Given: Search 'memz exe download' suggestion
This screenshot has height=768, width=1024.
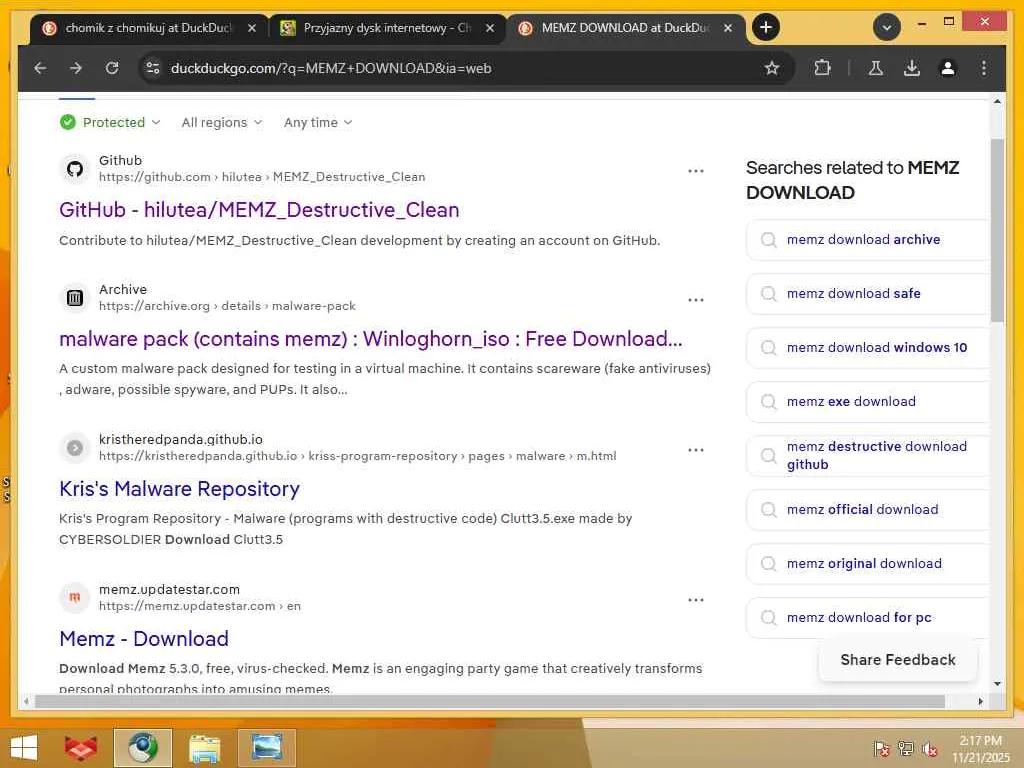Looking at the screenshot, I should 867,402.
